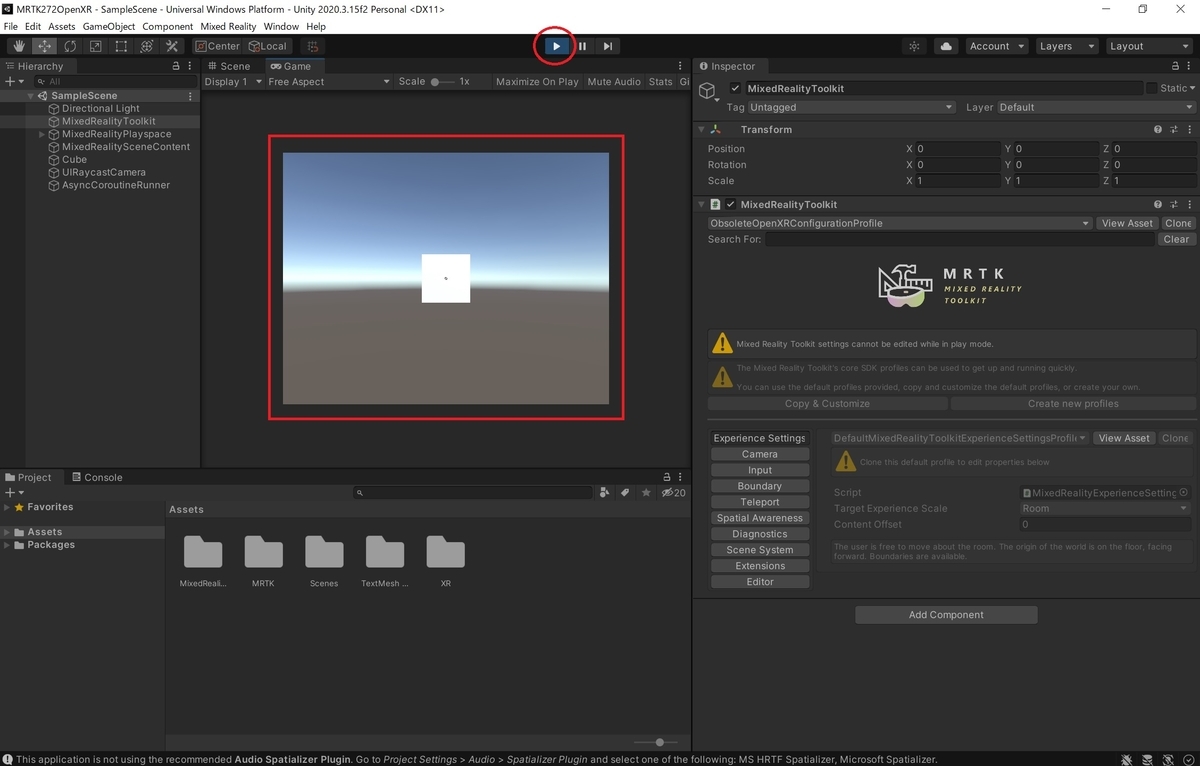Viewport: 1200px width, 766px height.
Task: Advance one frame with Step button
Action: 607,46
